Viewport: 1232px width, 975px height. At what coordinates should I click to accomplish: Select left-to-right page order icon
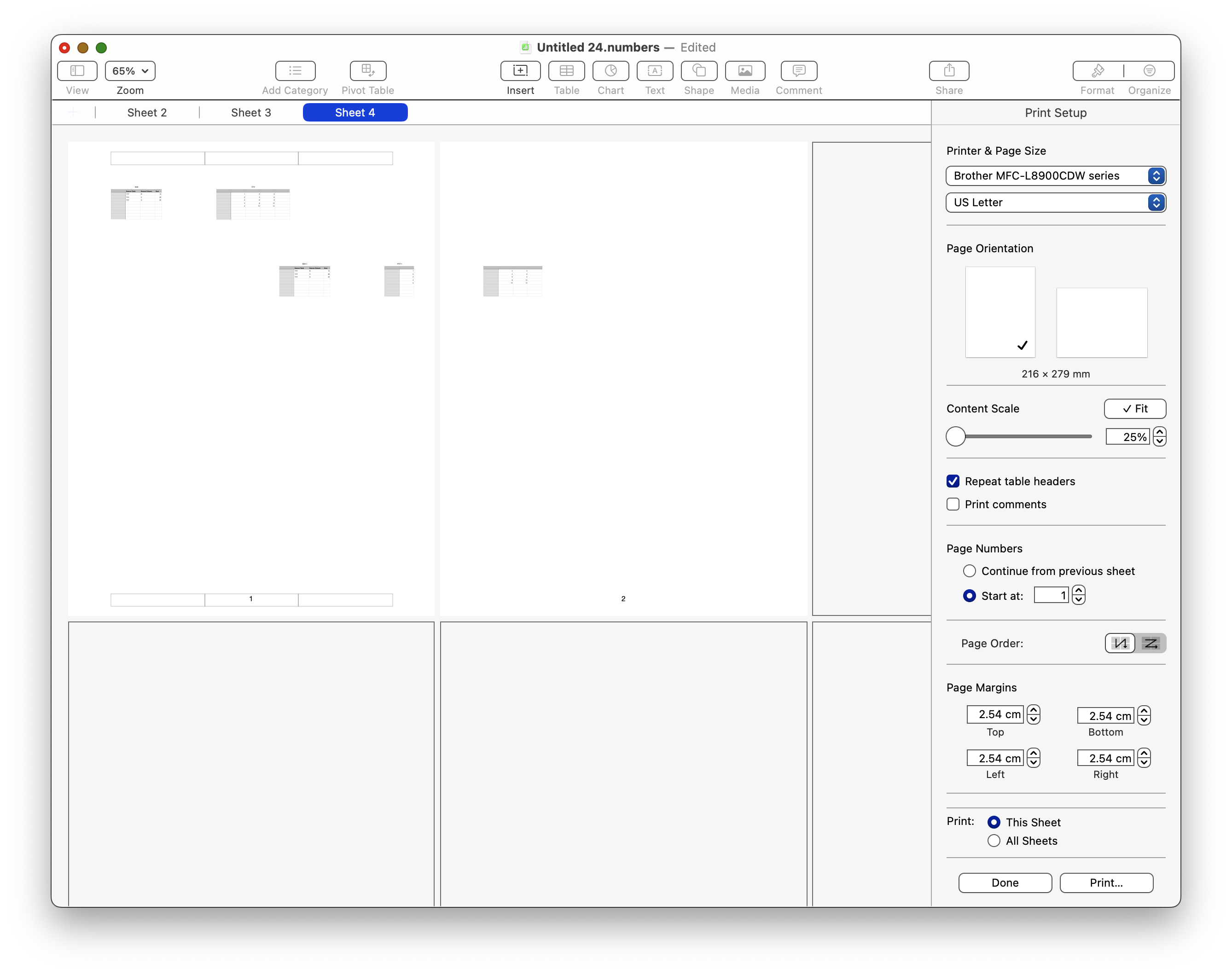pyautogui.click(x=1150, y=644)
